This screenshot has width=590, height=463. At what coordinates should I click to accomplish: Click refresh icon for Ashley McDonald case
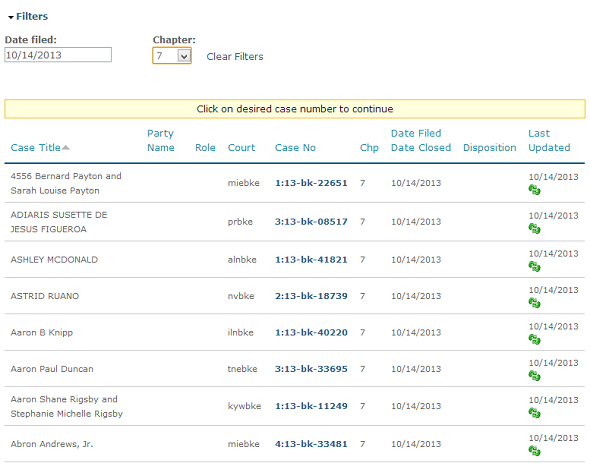pyautogui.click(x=534, y=267)
